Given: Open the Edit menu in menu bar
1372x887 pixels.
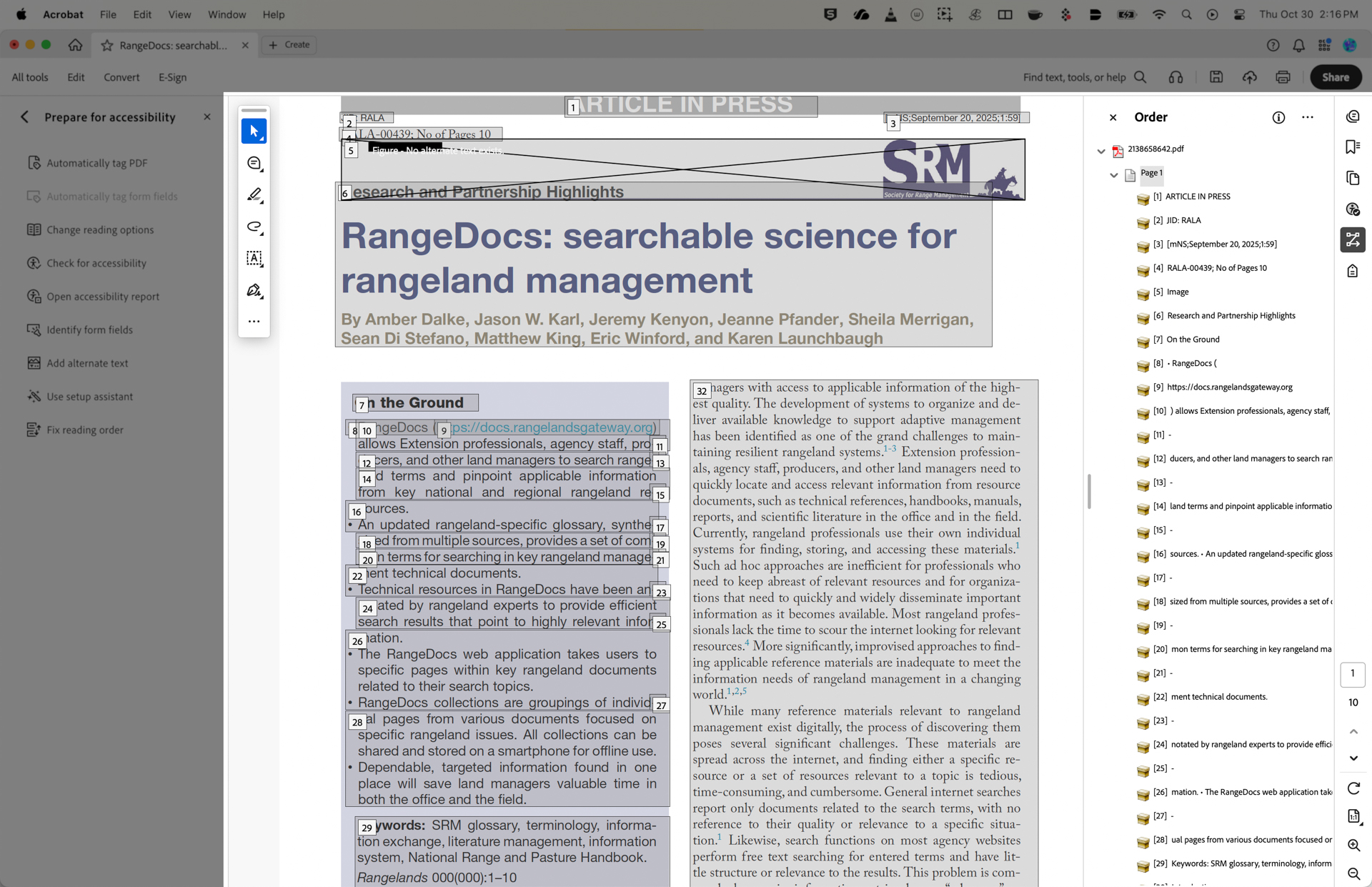Looking at the screenshot, I should click(142, 14).
